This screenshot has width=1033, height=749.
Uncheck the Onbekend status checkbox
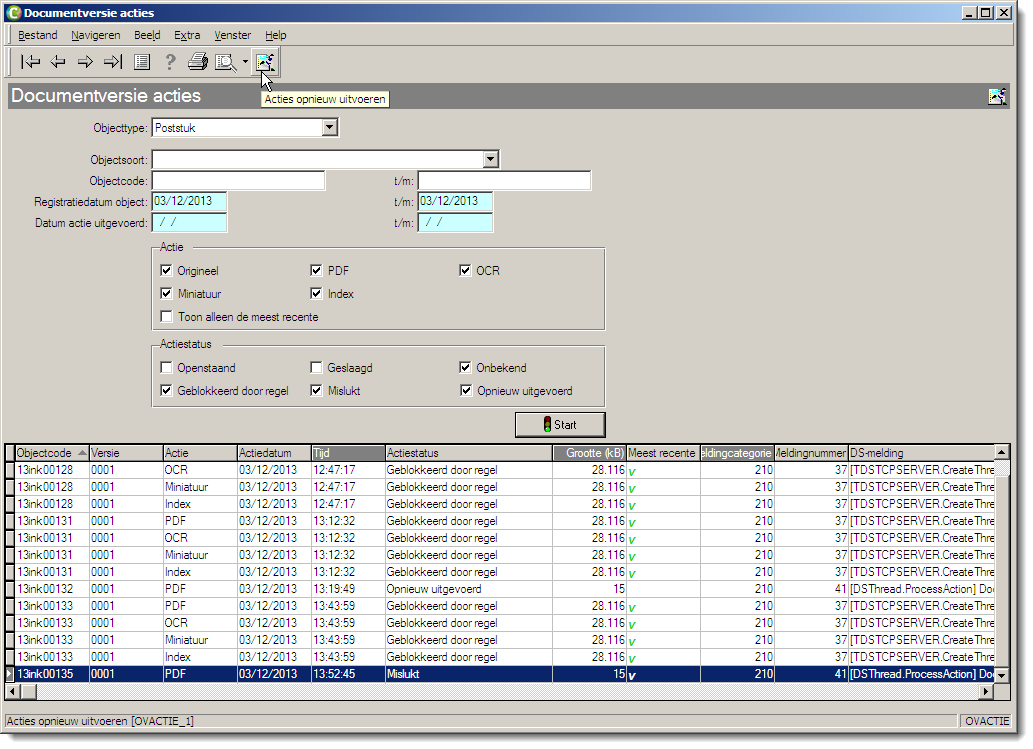tap(465, 368)
